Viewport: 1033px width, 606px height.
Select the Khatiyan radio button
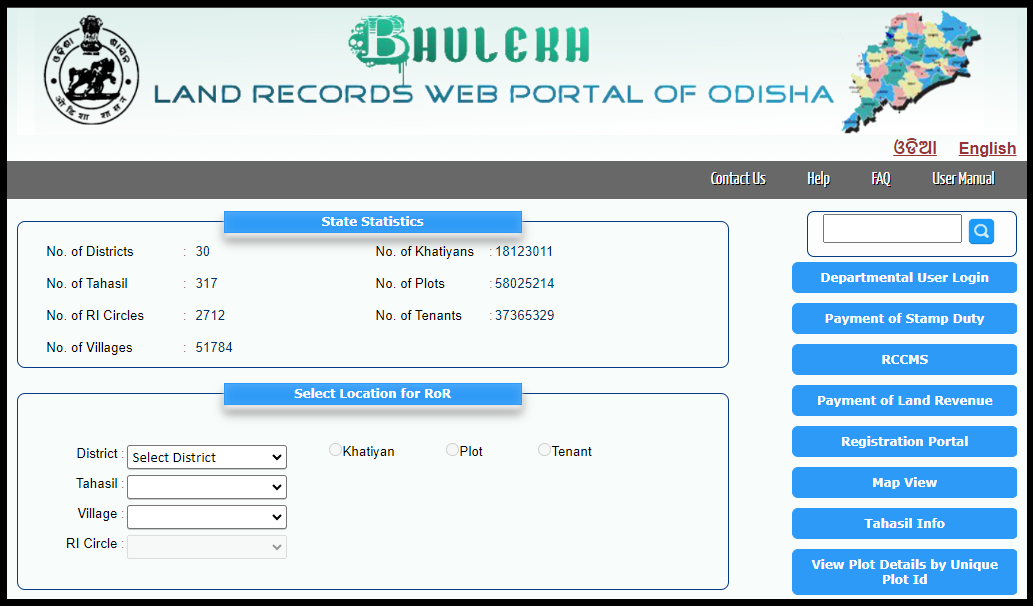pyautogui.click(x=335, y=450)
